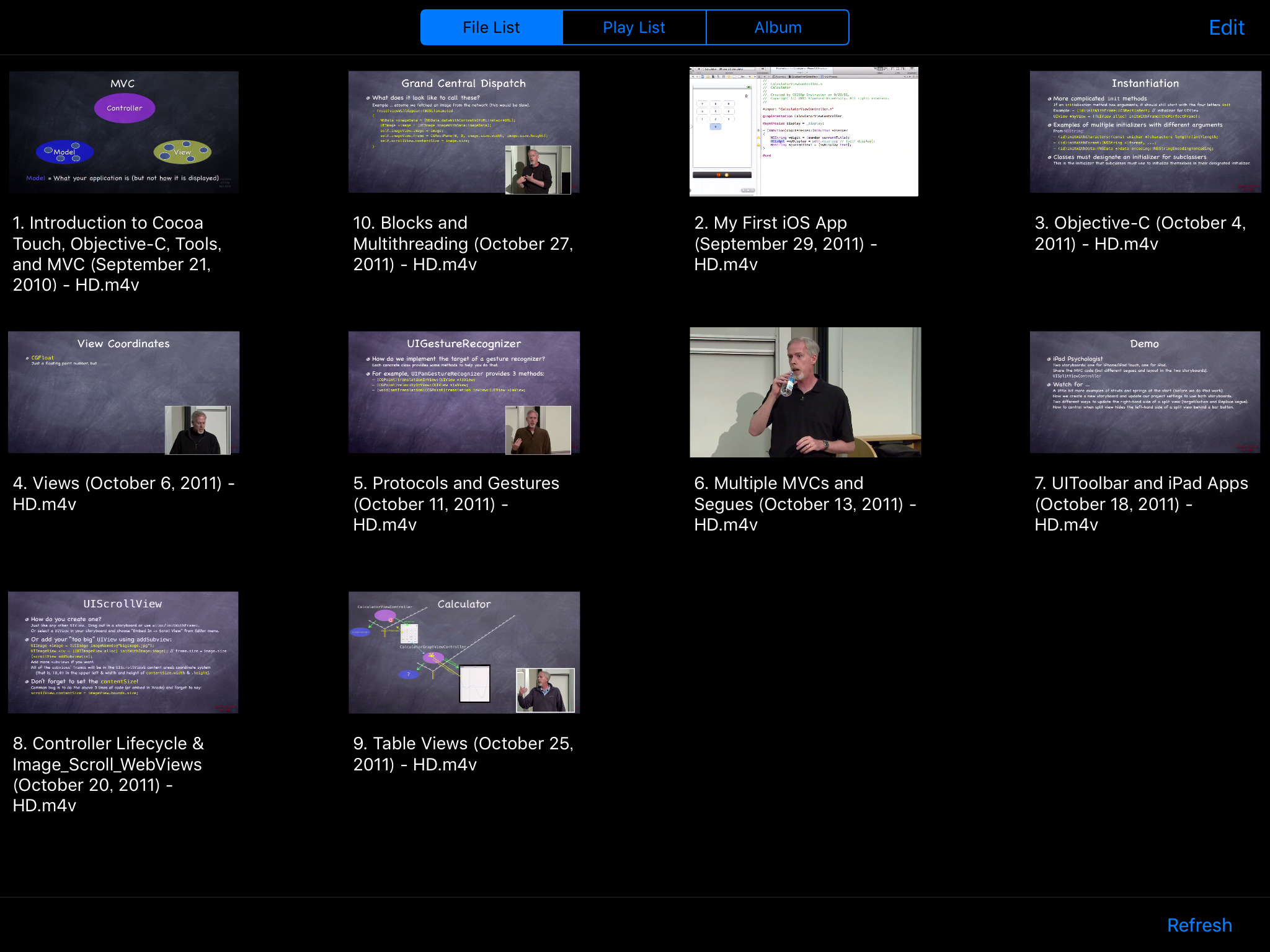This screenshot has width=1270, height=952.
Task: Open Grand Central Dispatch video thumbnail
Action: (x=464, y=131)
